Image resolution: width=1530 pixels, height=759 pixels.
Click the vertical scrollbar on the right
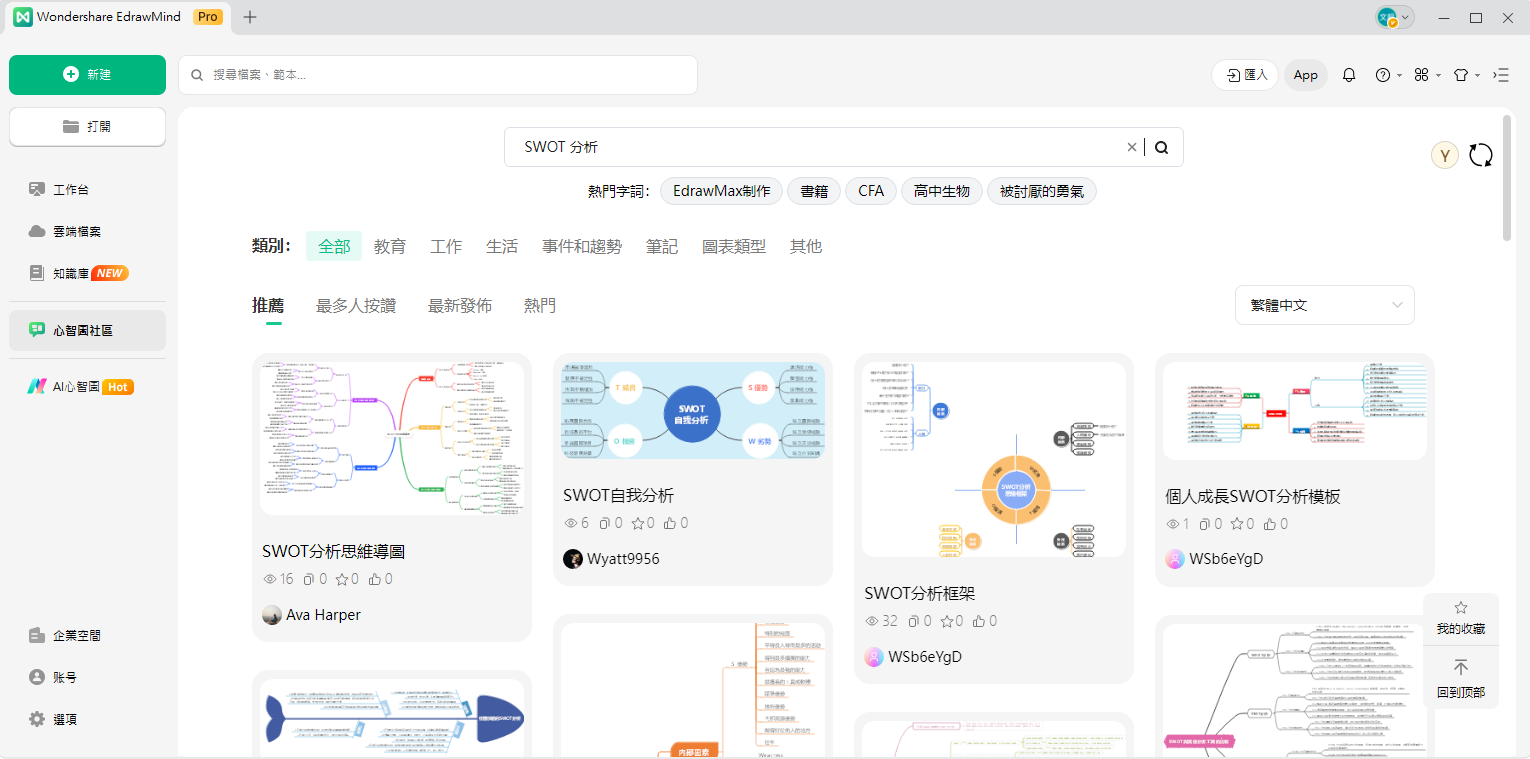(x=1507, y=178)
